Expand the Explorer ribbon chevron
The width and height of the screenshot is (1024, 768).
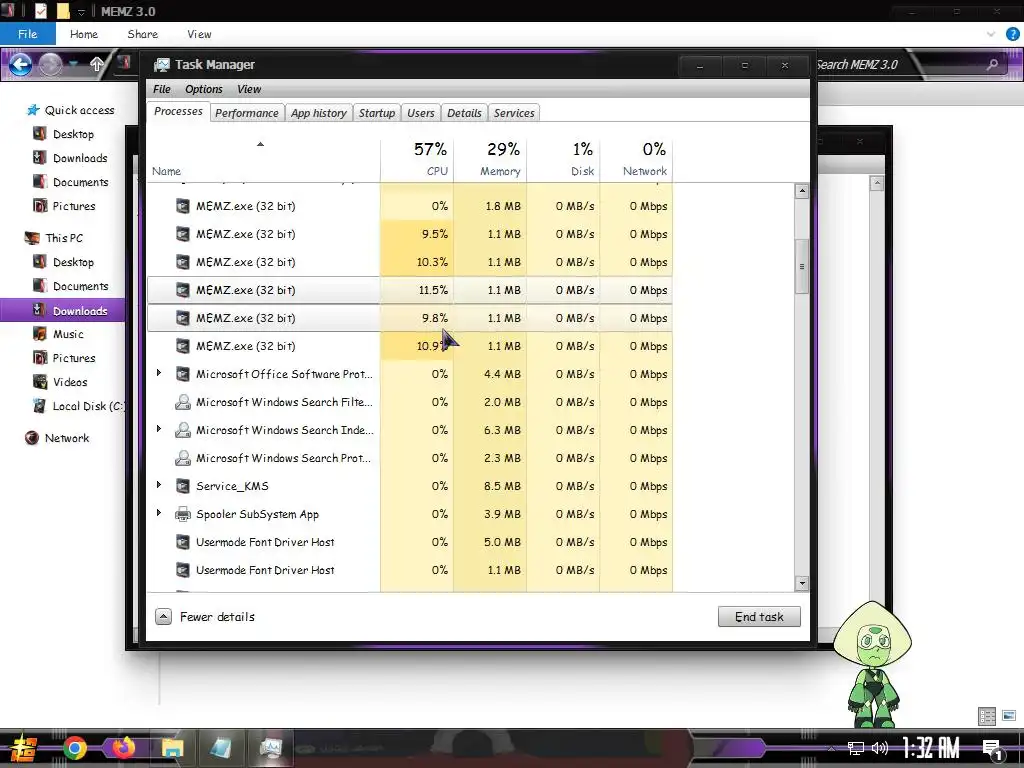tap(991, 34)
